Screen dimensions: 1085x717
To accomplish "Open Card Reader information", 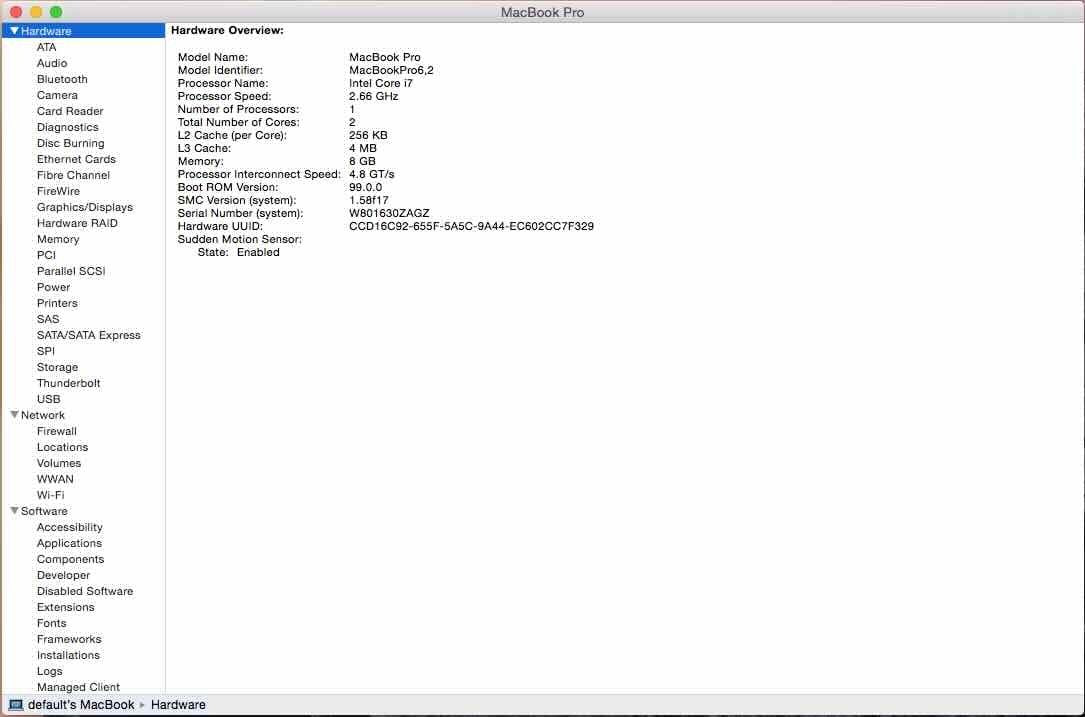I will point(70,111).
